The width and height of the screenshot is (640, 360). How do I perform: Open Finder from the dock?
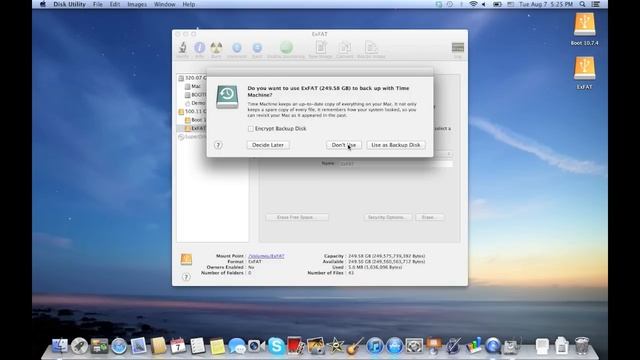[x=60, y=345]
